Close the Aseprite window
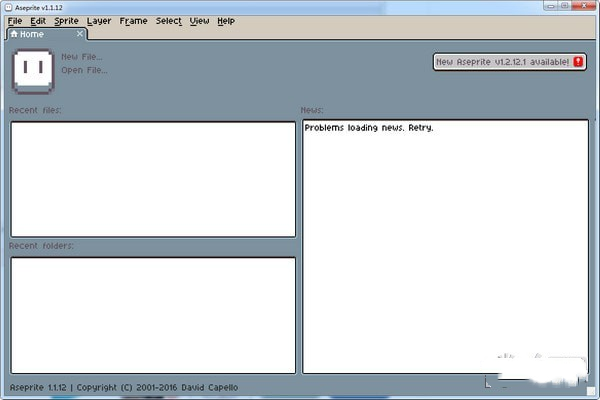The image size is (600, 400). coord(584,6)
